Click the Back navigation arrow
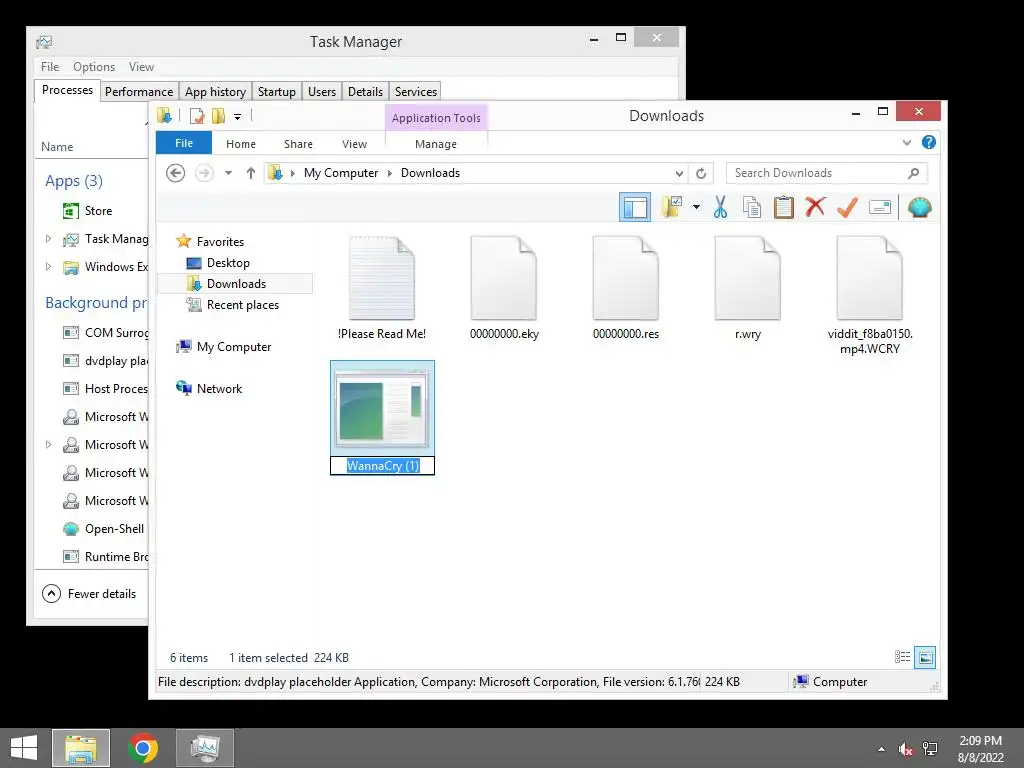The height and width of the screenshot is (768, 1024). point(176,173)
